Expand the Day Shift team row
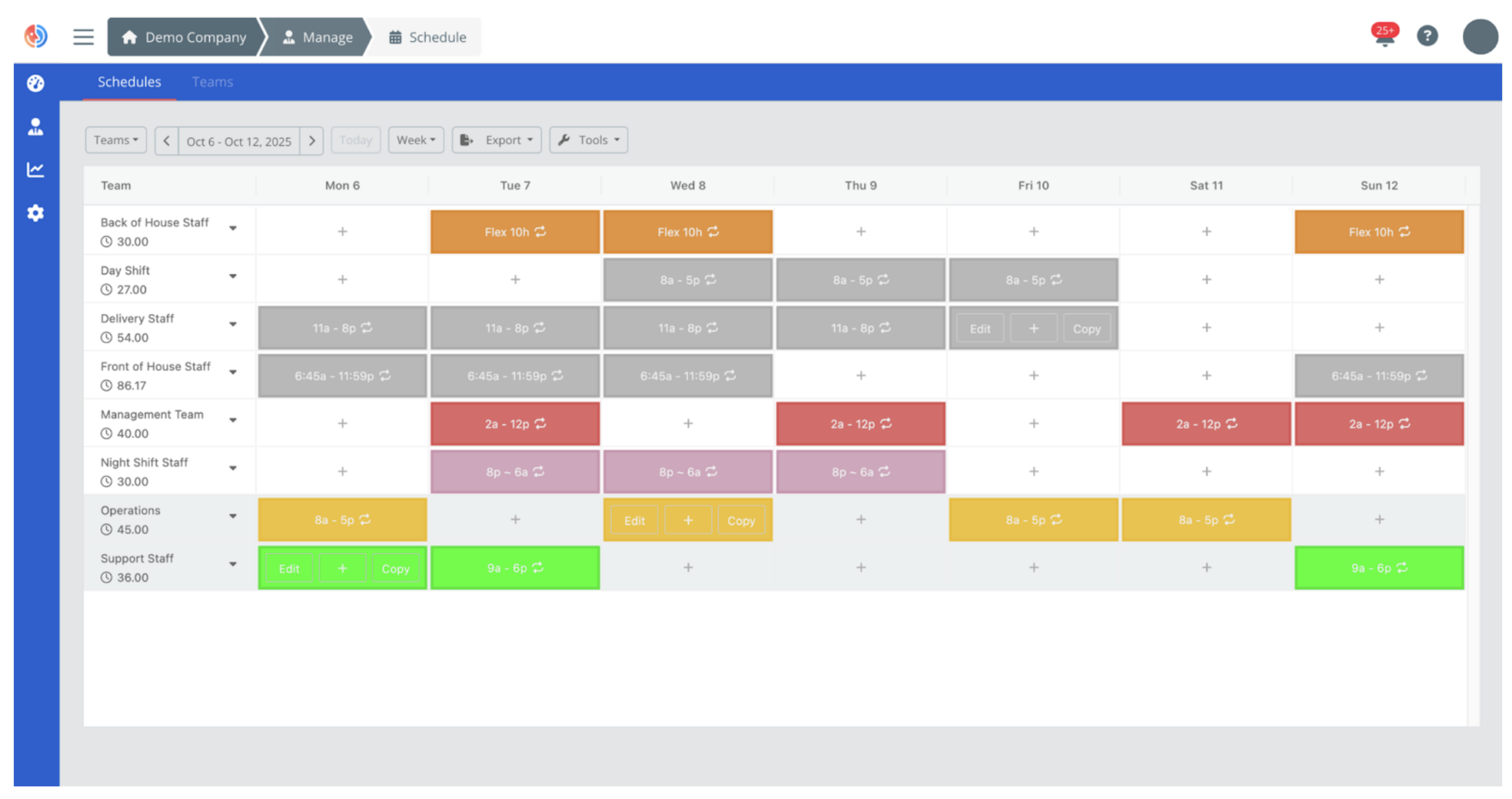Viewport: 1512px width, 799px height. point(233,277)
